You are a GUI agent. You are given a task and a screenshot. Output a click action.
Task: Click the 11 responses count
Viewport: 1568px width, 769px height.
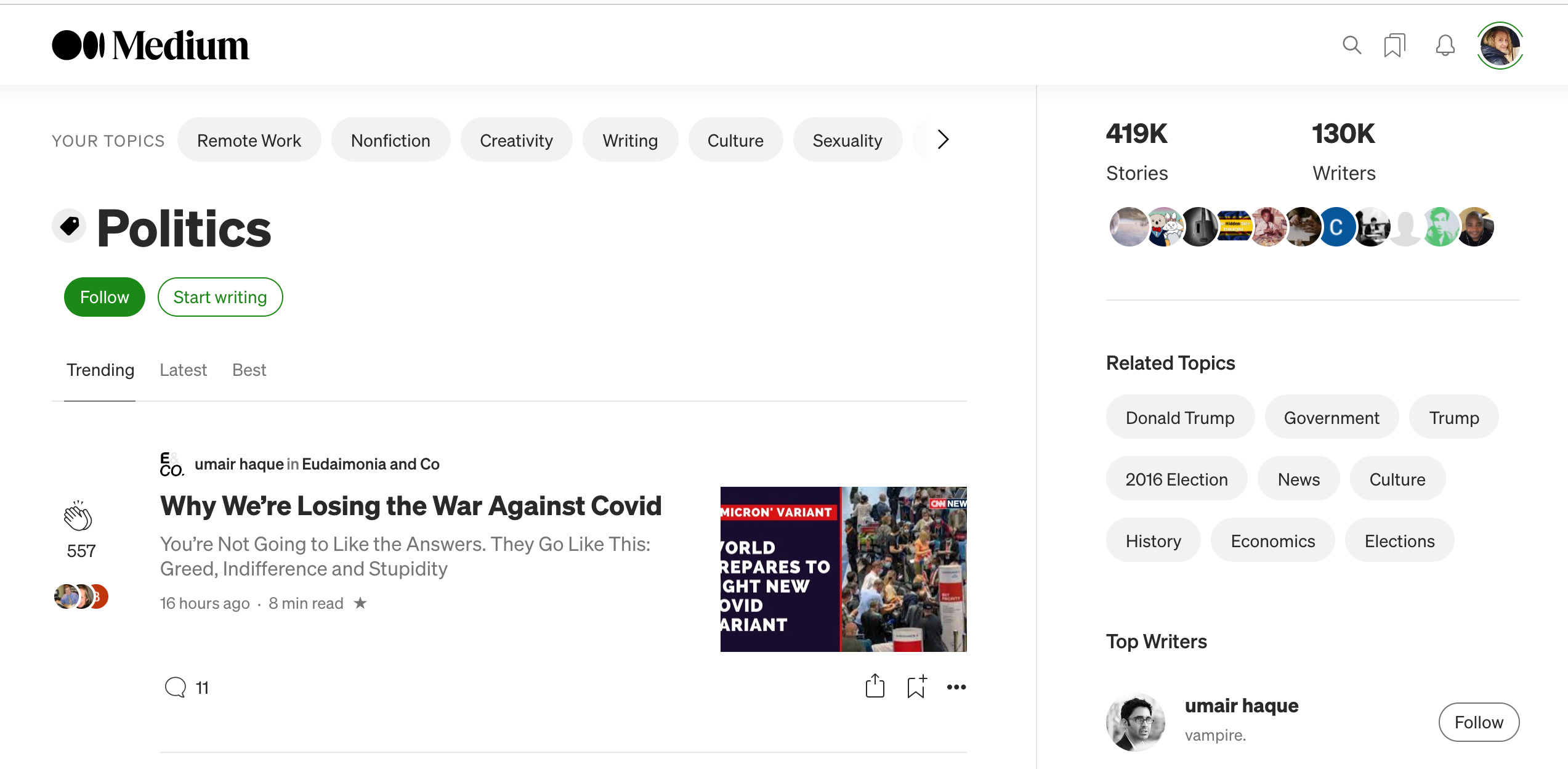(202, 688)
